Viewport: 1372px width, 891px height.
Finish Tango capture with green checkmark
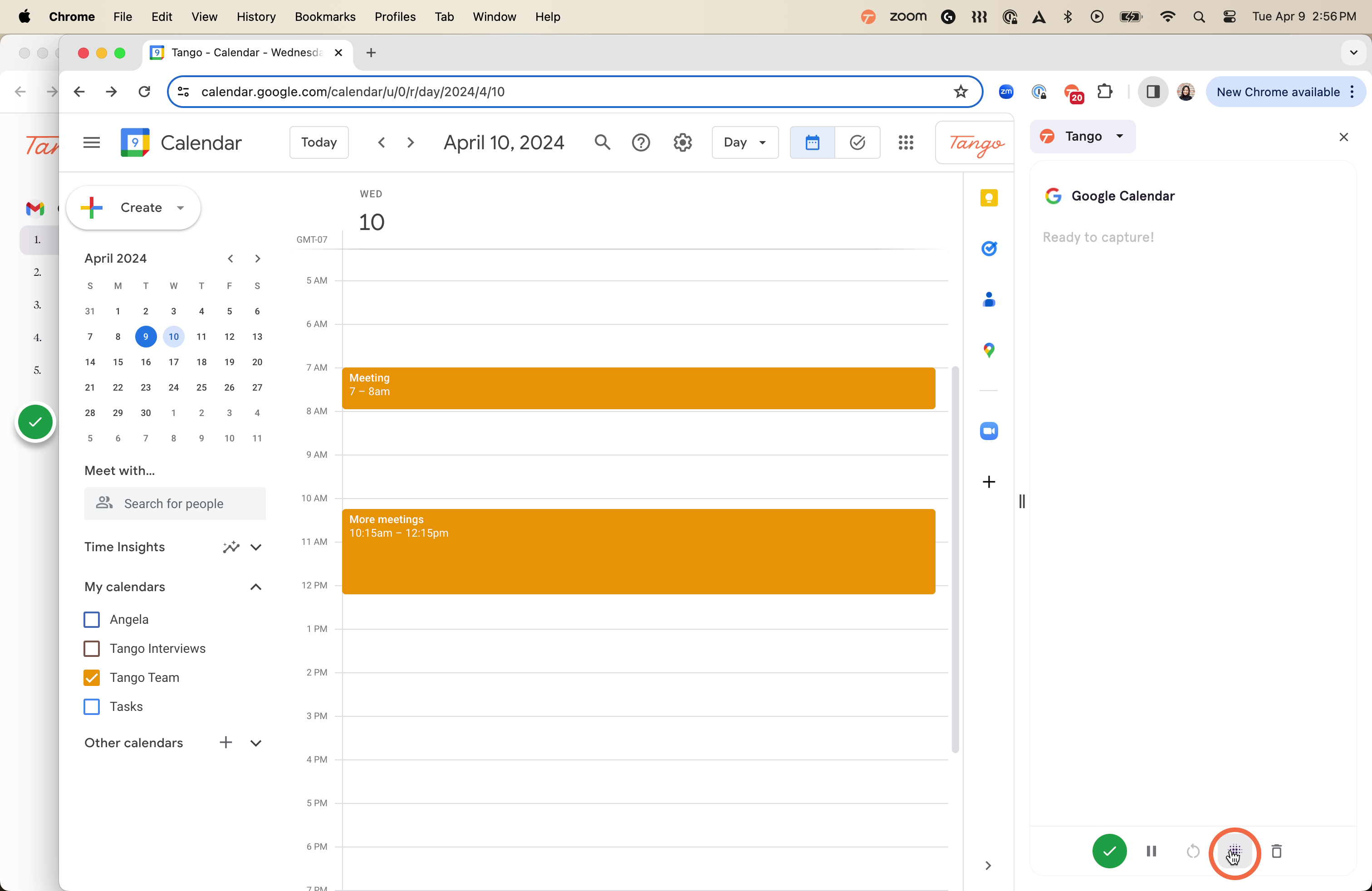1109,851
